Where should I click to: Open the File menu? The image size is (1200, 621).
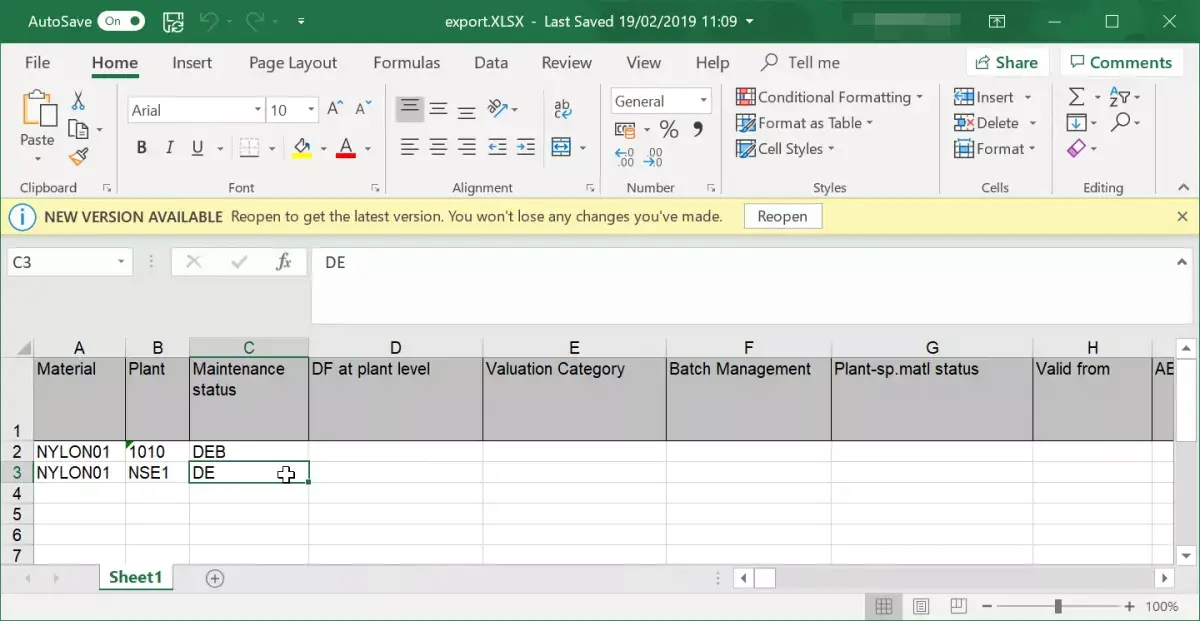point(37,62)
